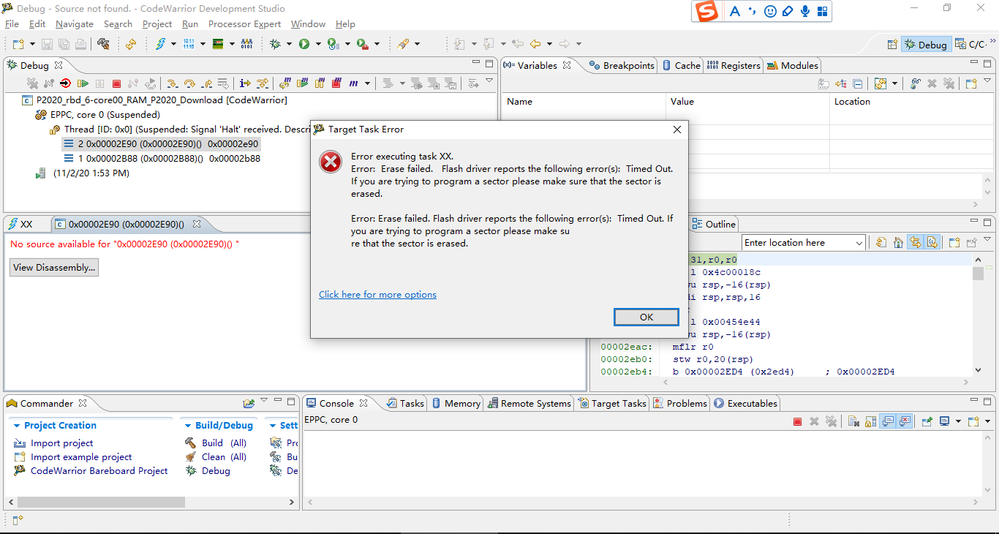
Task: Toggle Show Console When Standard Out Changes
Action: click(888, 421)
